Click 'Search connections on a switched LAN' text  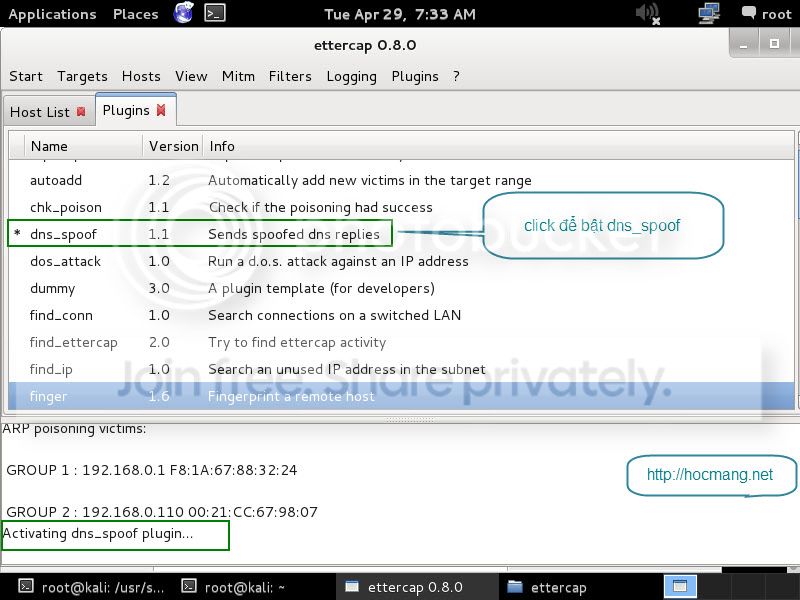tap(335, 316)
